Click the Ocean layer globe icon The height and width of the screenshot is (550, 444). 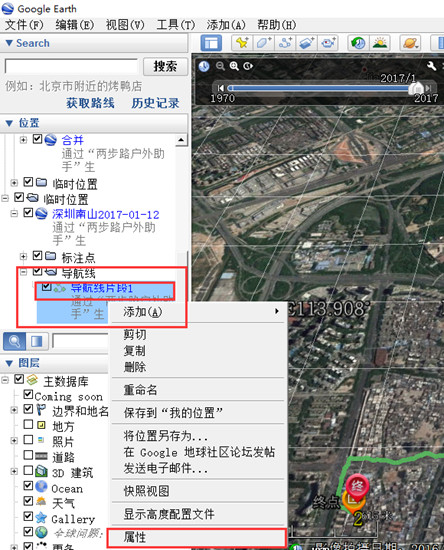41,487
